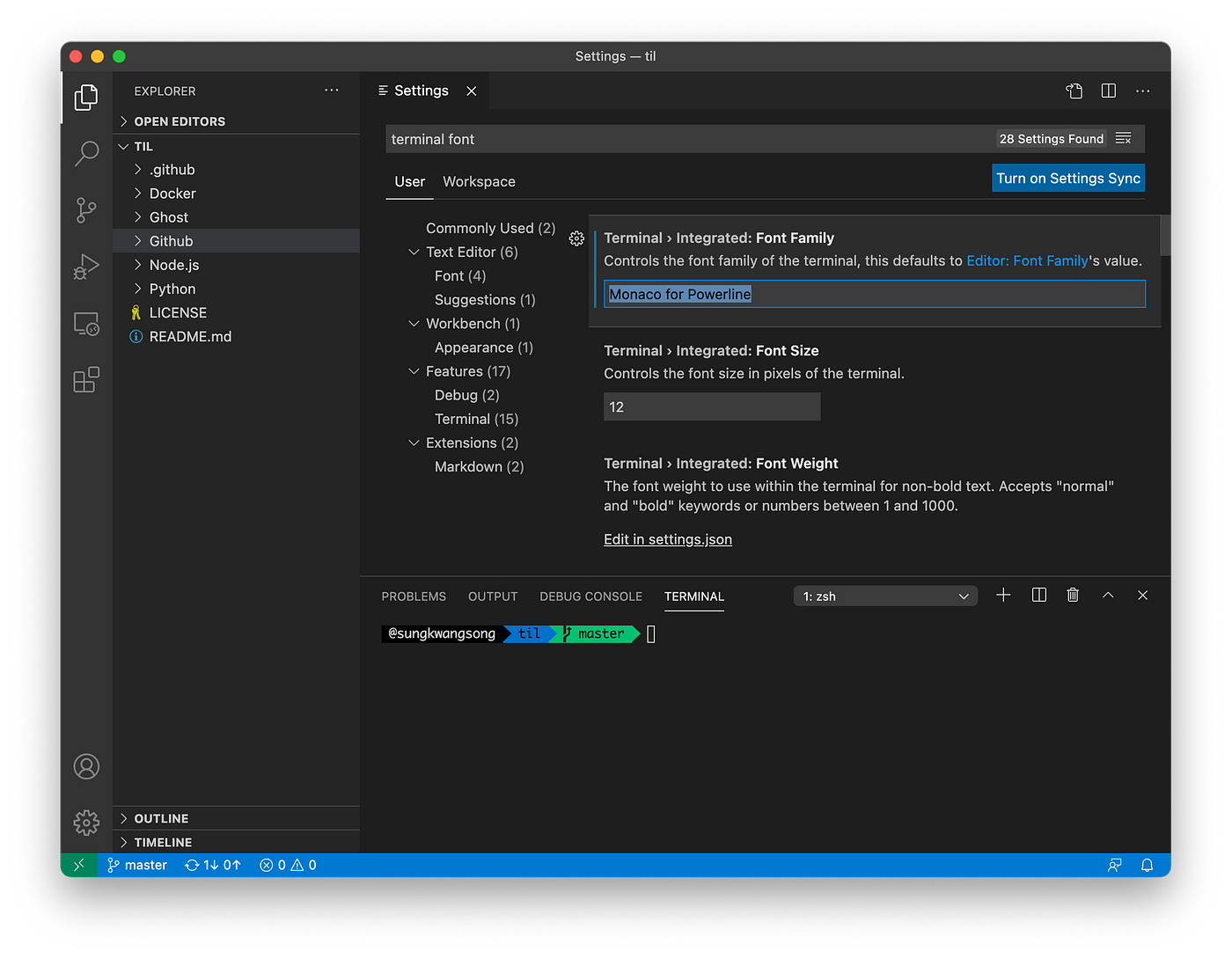The image size is (1232, 958).
Task: Select the Terminal panel tab
Action: 694,596
